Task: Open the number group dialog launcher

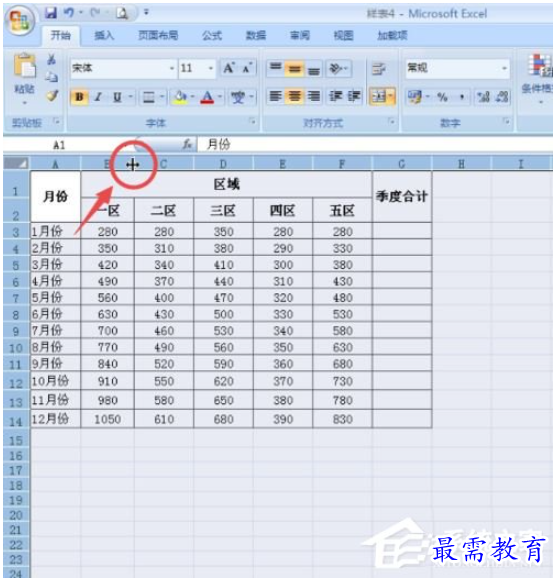Action: tap(506, 121)
